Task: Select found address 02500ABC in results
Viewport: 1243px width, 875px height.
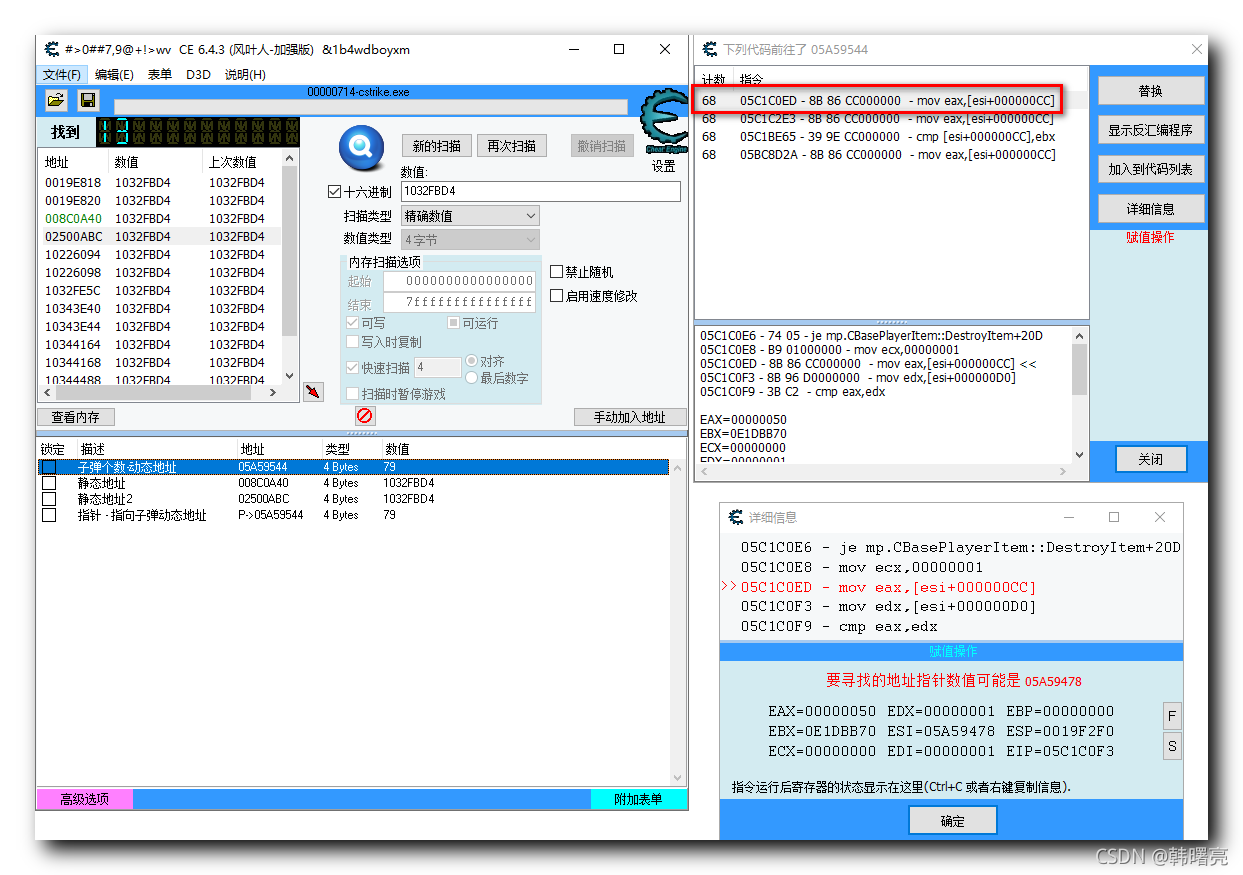Action: pyautogui.click(x=160, y=236)
